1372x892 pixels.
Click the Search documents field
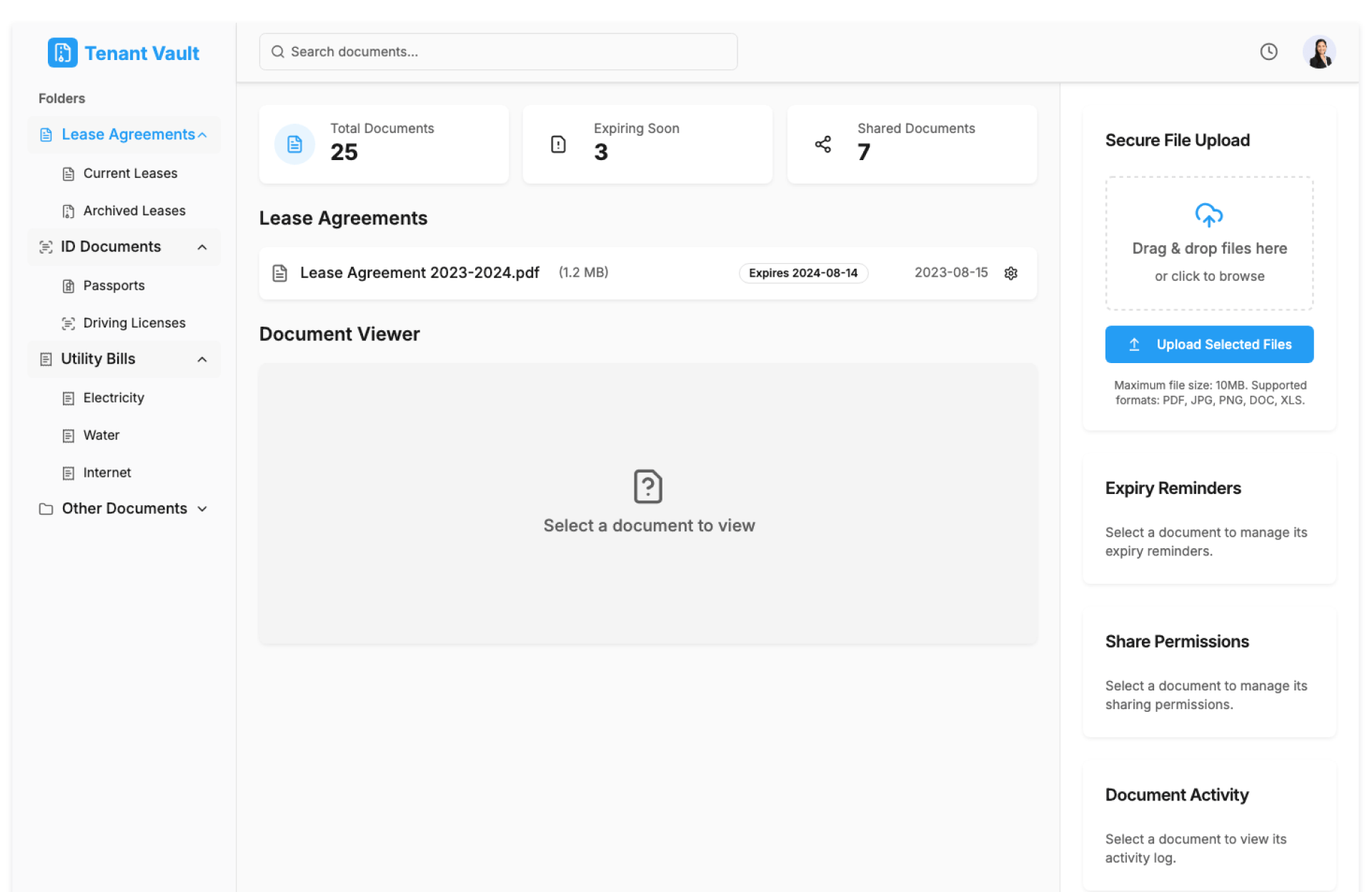(498, 51)
